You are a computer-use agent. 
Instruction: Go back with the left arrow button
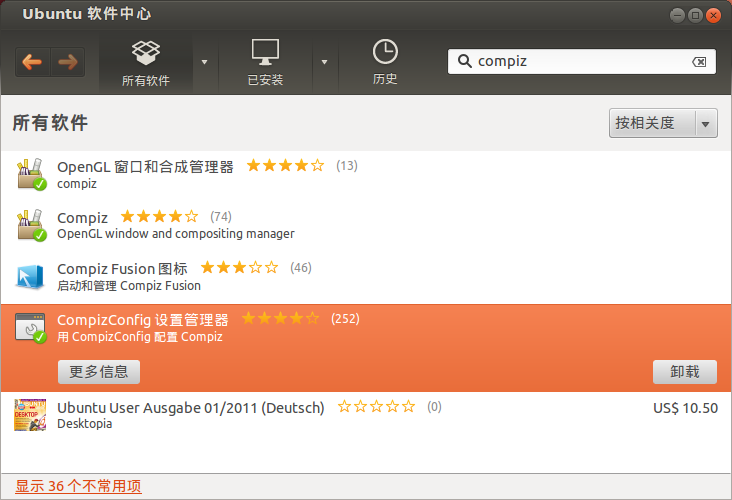pos(32,62)
